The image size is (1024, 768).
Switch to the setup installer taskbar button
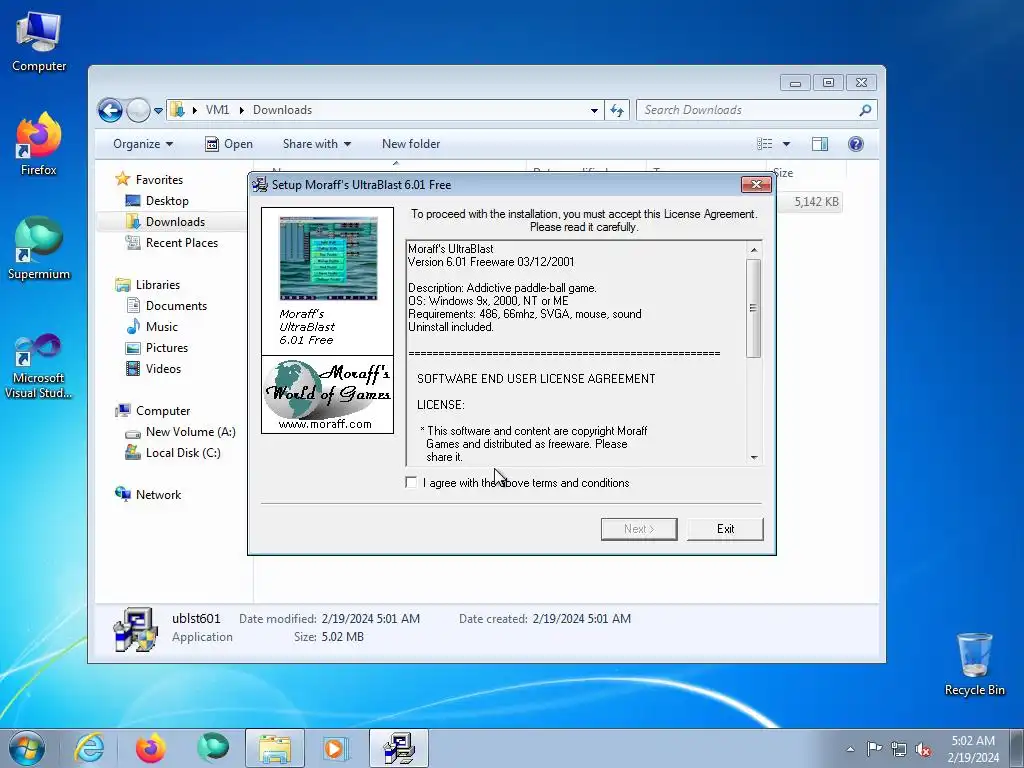[x=398, y=748]
